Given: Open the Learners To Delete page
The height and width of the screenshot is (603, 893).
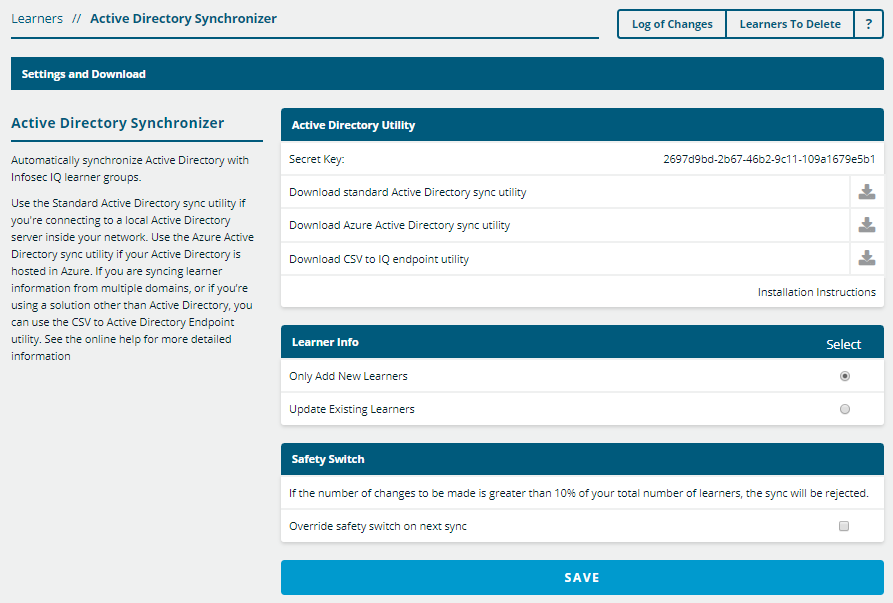Looking at the screenshot, I should pyautogui.click(x=790, y=24).
